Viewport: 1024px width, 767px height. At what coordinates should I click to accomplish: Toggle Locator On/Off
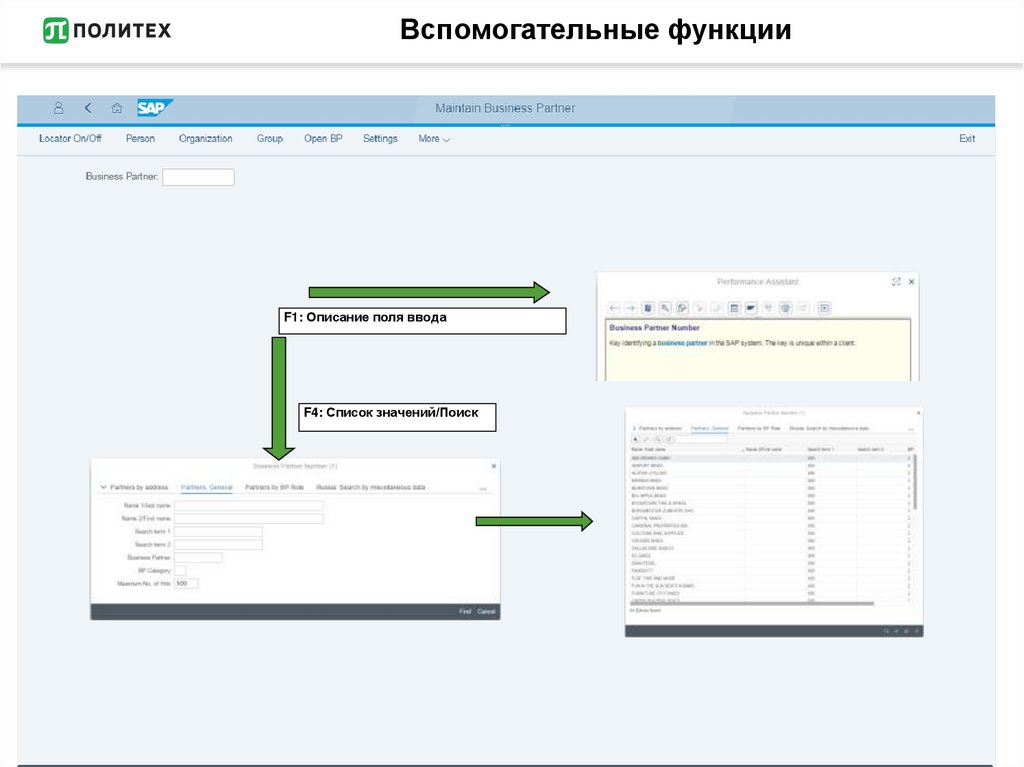click(x=70, y=139)
